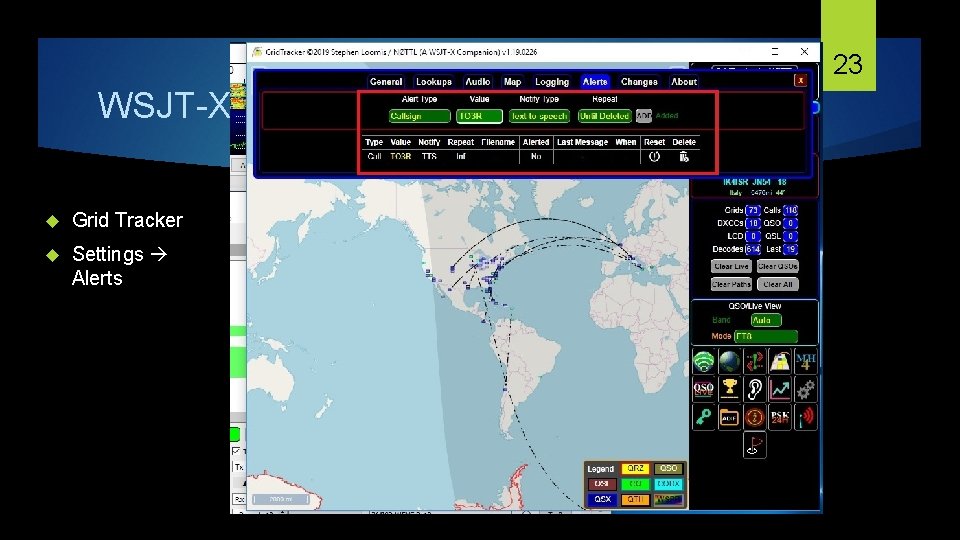Click the red radio beacon signal icon

(806, 417)
